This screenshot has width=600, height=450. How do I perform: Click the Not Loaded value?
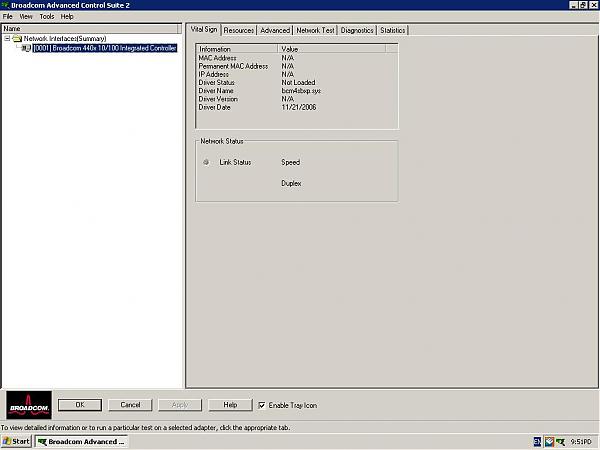pyautogui.click(x=298, y=83)
